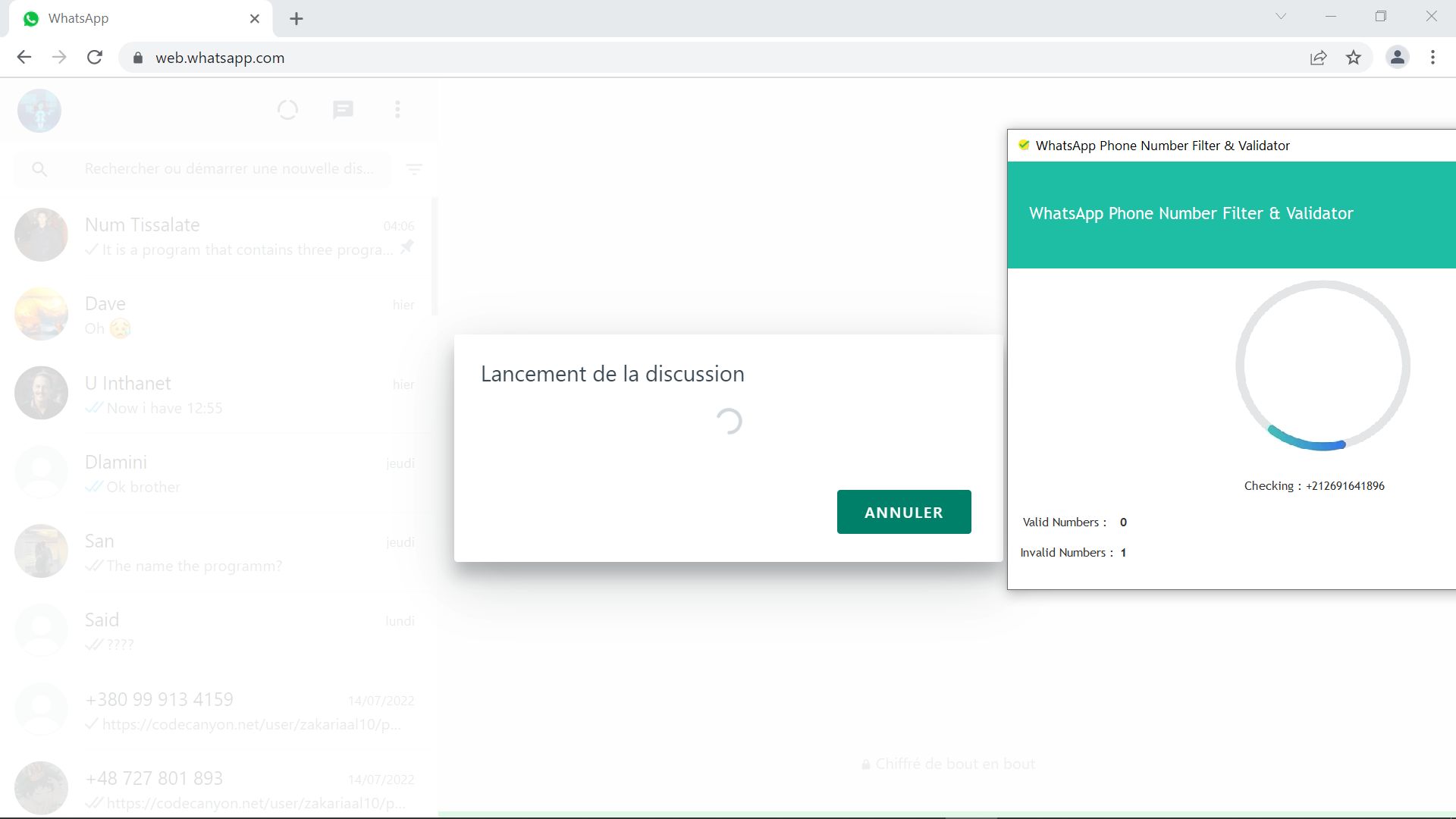The height and width of the screenshot is (819, 1456).
Task: Click the green Validator header banner title
Action: [x=1191, y=214]
